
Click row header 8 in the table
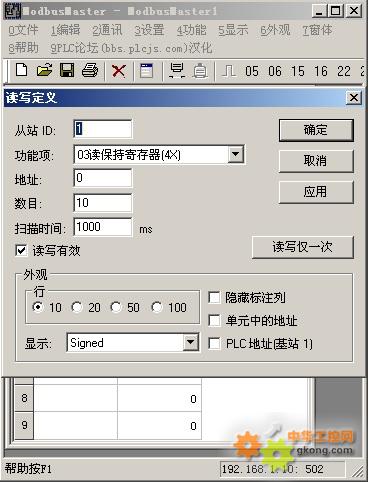(x=24, y=398)
